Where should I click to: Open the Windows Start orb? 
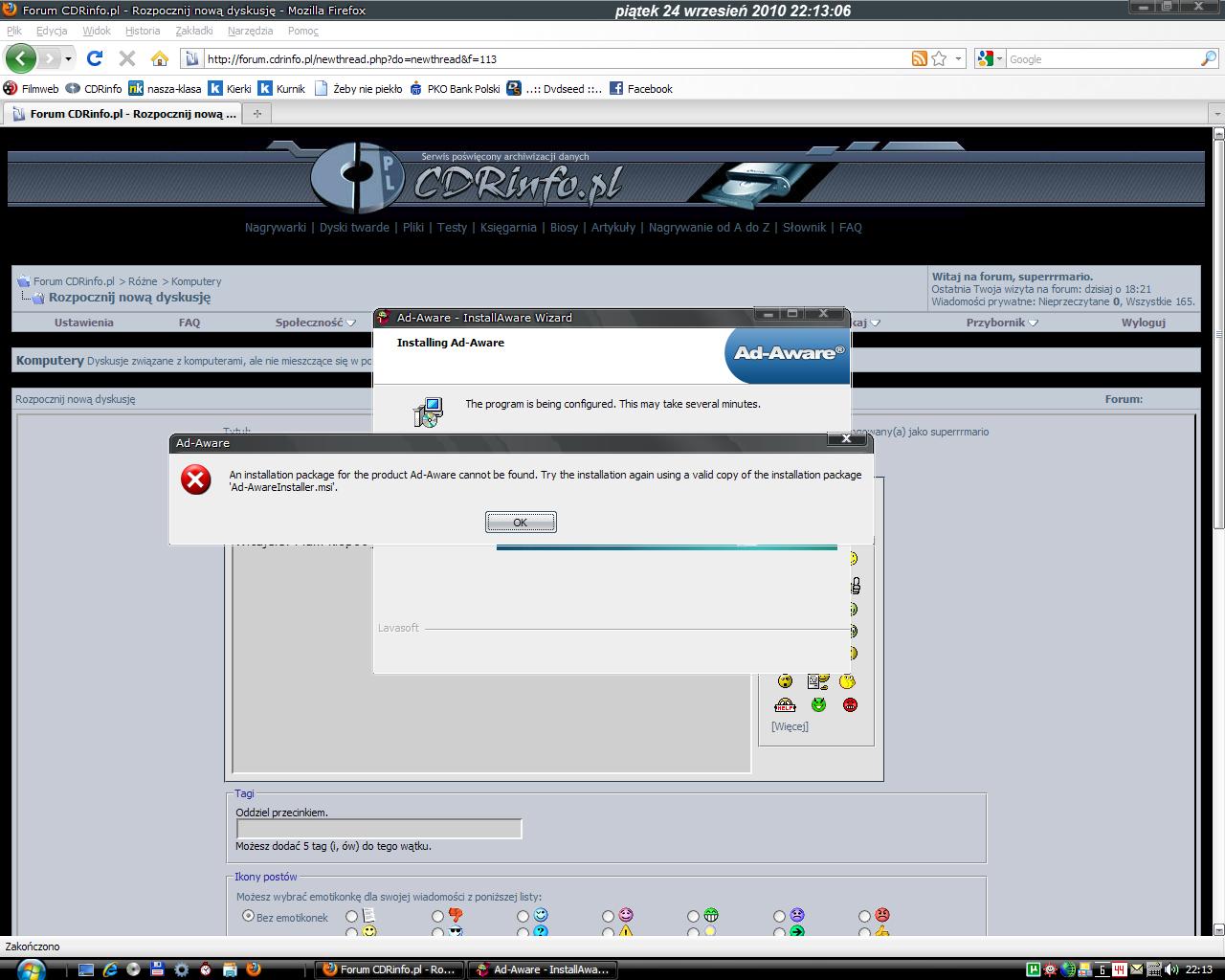(31, 969)
